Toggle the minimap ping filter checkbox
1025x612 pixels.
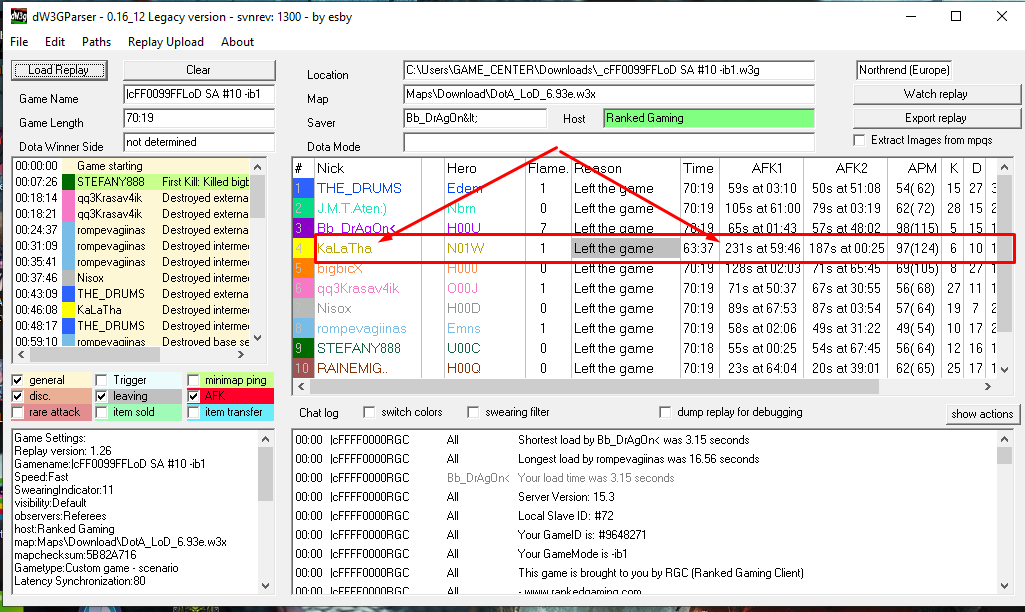(x=193, y=380)
